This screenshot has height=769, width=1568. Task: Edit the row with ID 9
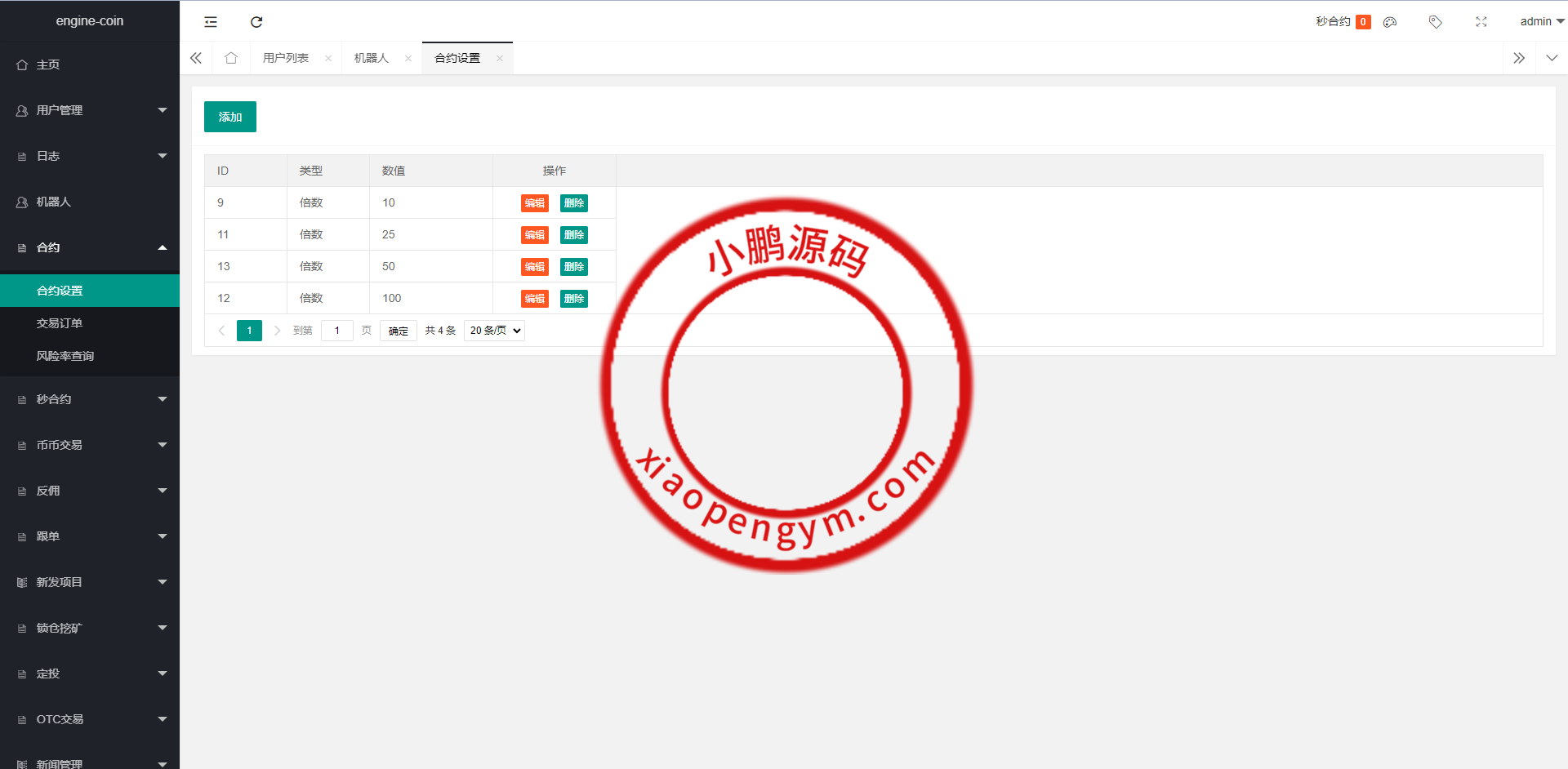pyautogui.click(x=535, y=203)
